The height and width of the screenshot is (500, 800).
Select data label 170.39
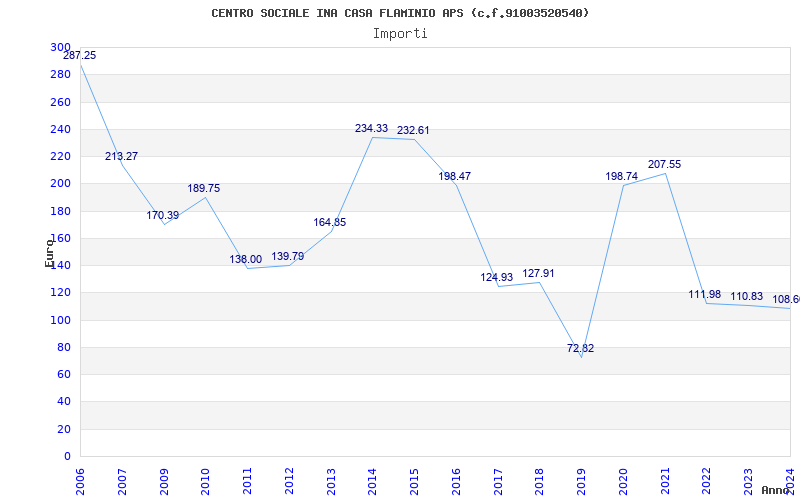tap(163, 215)
